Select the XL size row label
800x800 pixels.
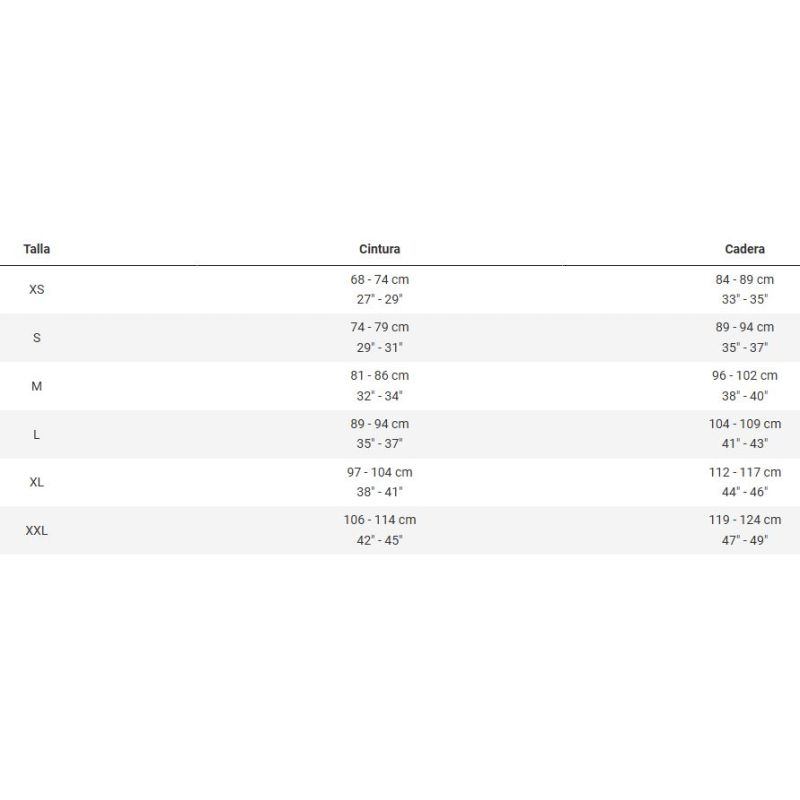37,482
